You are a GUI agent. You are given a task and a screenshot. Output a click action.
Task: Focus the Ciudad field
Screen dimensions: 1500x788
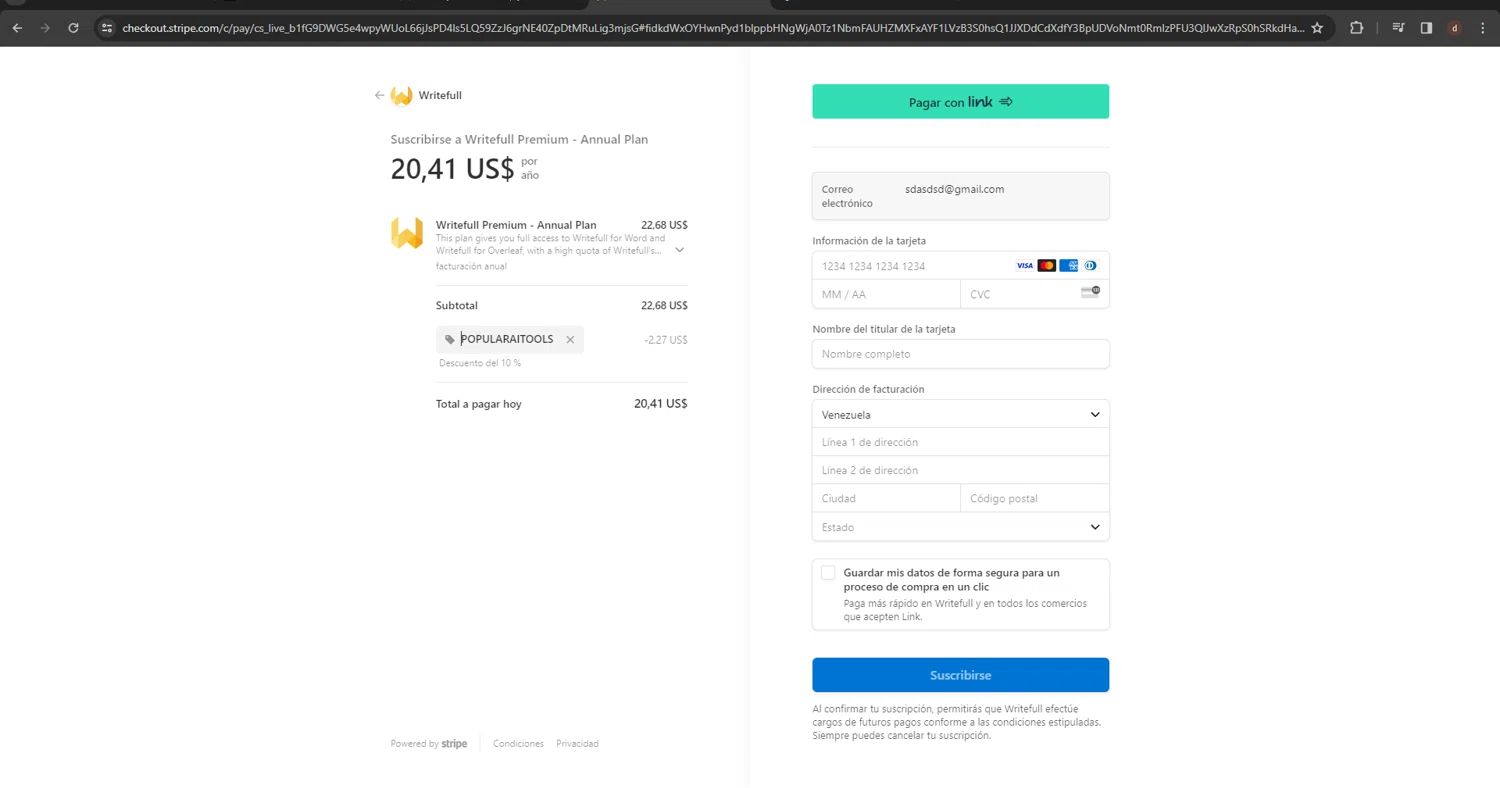(x=886, y=498)
